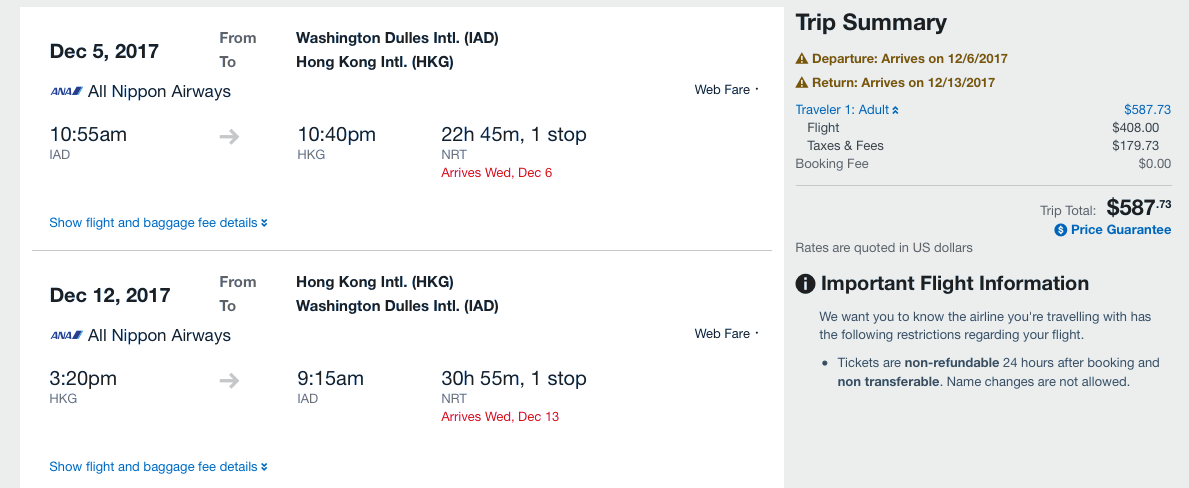Open the Web Fare info on the Dec 12 flight
The width and height of the screenshot is (1189, 488).
pos(726,334)
